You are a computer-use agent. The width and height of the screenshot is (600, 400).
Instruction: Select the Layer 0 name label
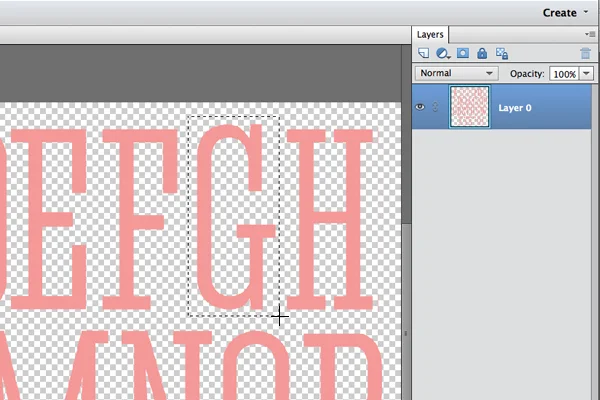click(515, 108)
